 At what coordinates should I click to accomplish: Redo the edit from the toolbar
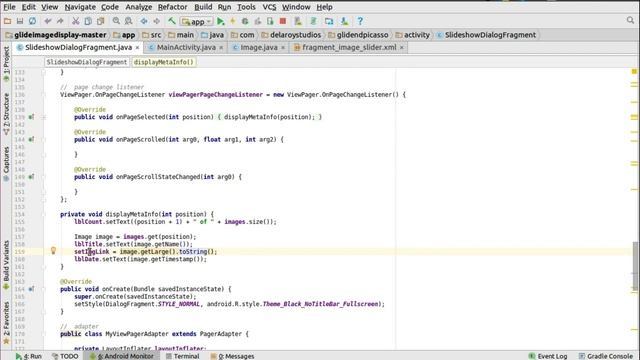click(x=60, y=21)
